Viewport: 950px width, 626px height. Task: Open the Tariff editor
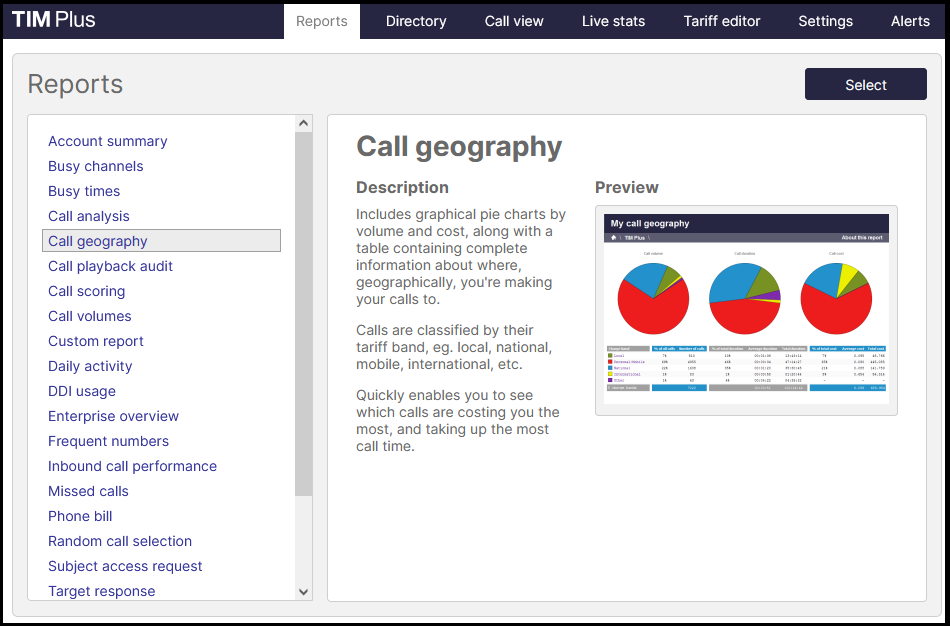point(721,20)
